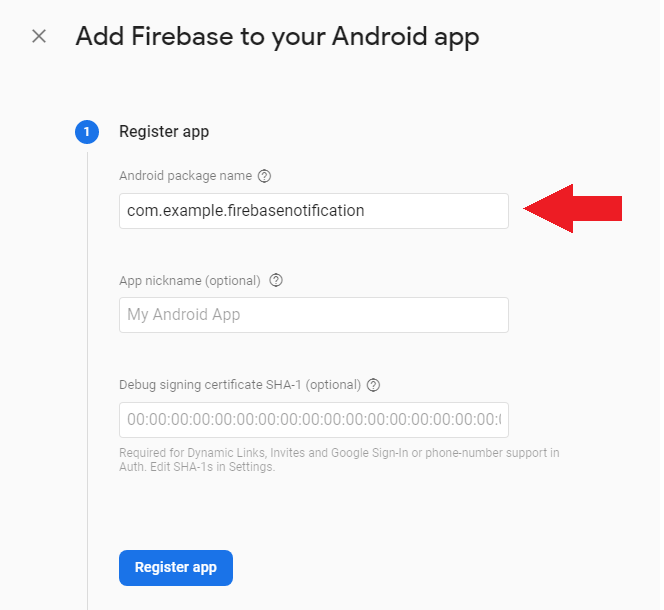The height and width of the screenshot is (610, 664).
Task: Click the word 'Settings' in the SHA-1 hint
Action: click(x=251, y=466)
